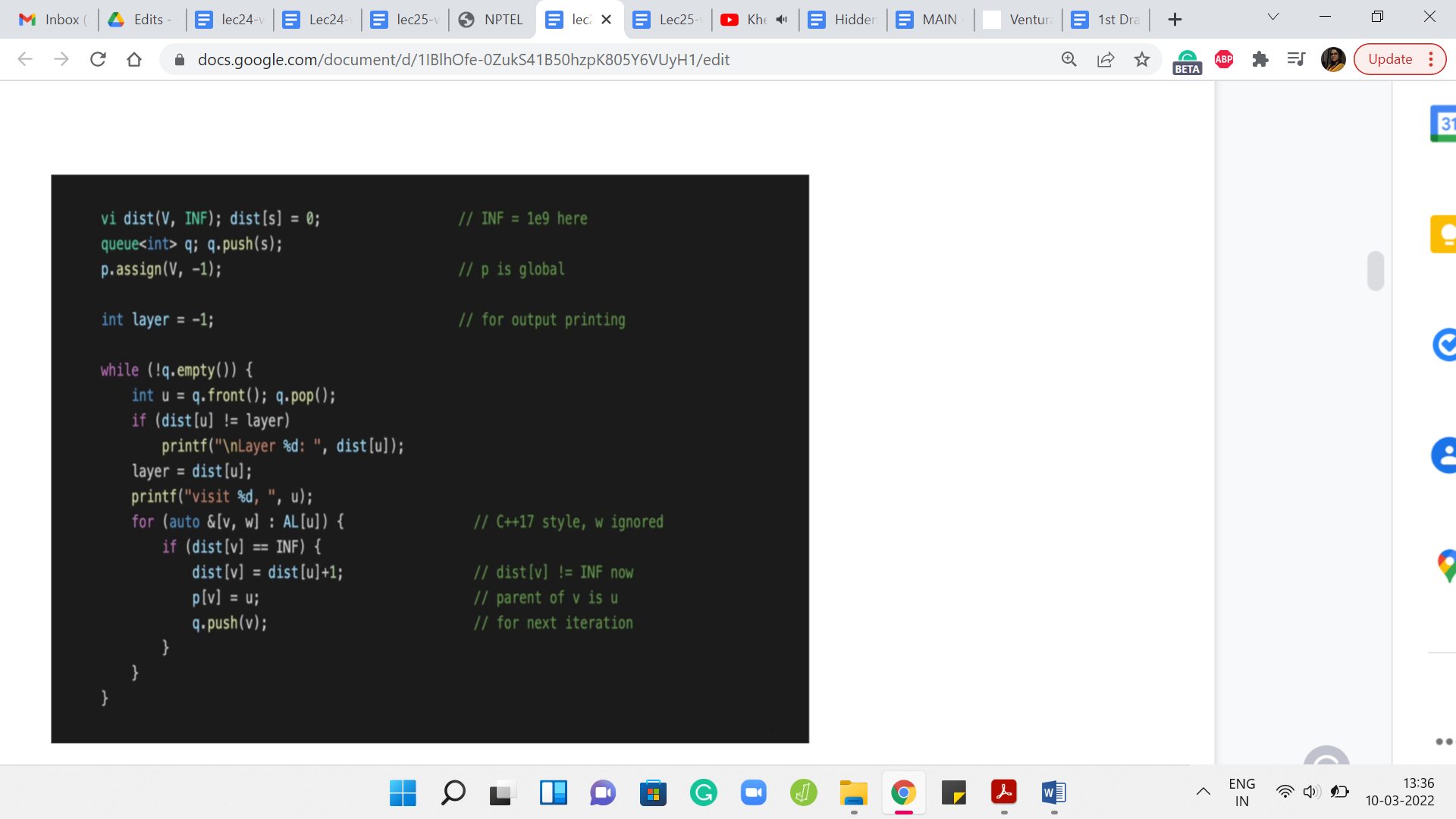
Task: Bookmark page with star icon
Action: (1142, 59)
